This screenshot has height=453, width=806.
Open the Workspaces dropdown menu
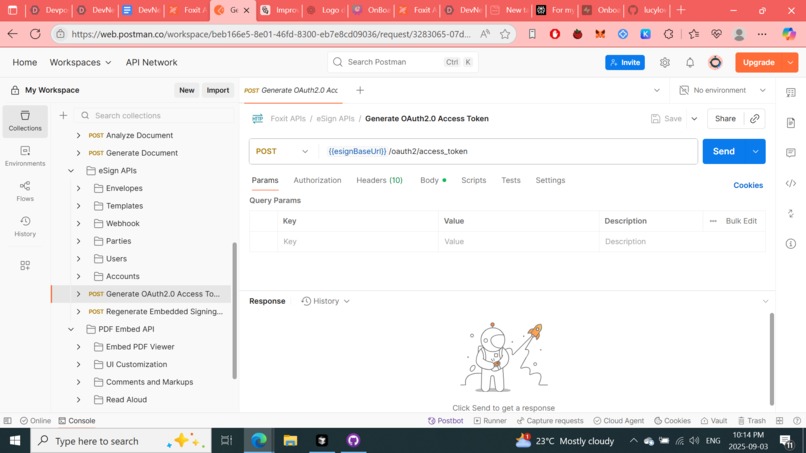pos(80,62)
